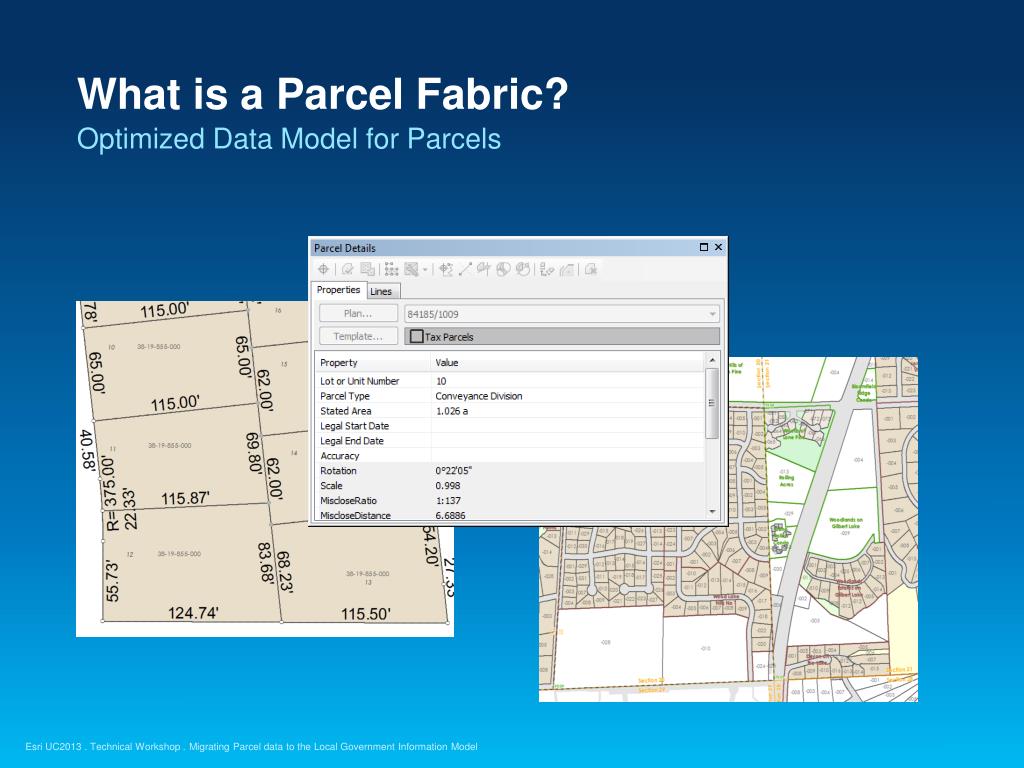Screen dimensions: 1024x768
Task: Click the neighborhood parcel map image at right
Action: 728,529
